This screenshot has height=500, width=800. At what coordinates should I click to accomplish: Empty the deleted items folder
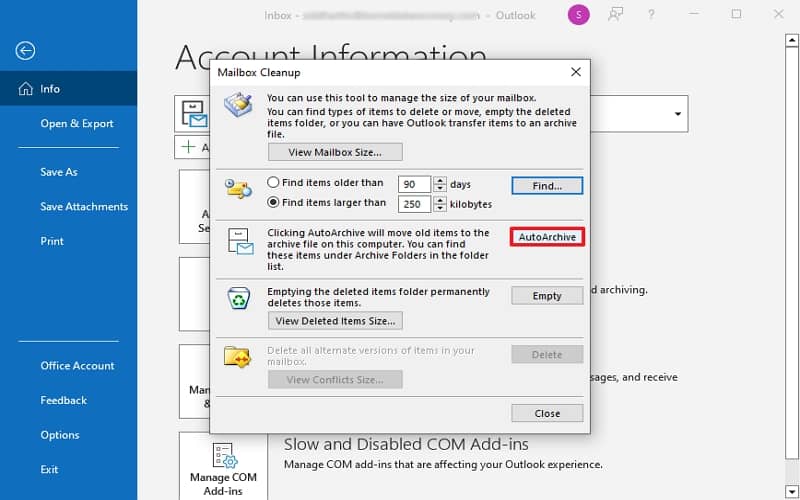coord(547,296)
